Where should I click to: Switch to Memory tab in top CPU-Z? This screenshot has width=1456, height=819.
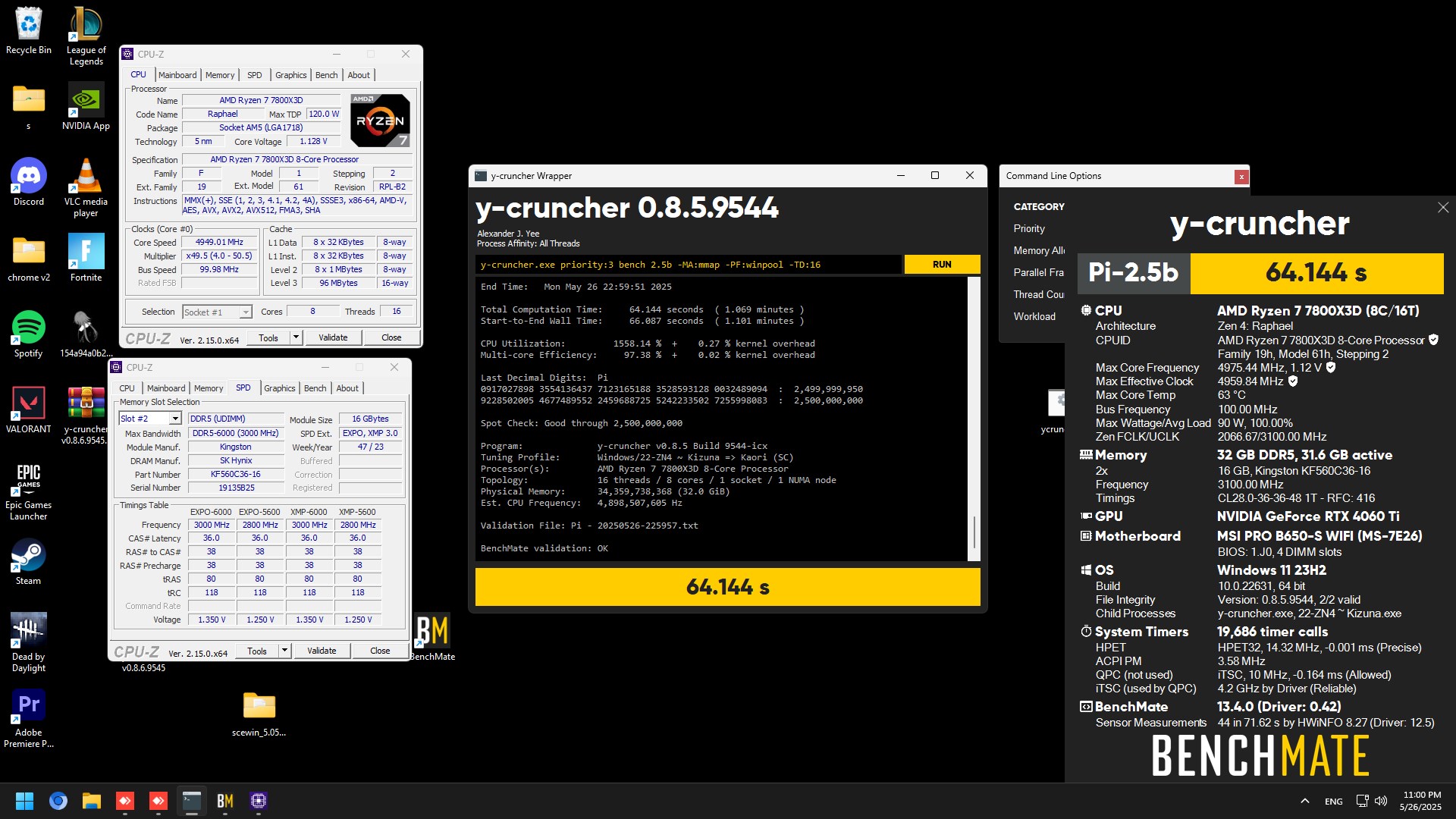(x=220, y=75)
